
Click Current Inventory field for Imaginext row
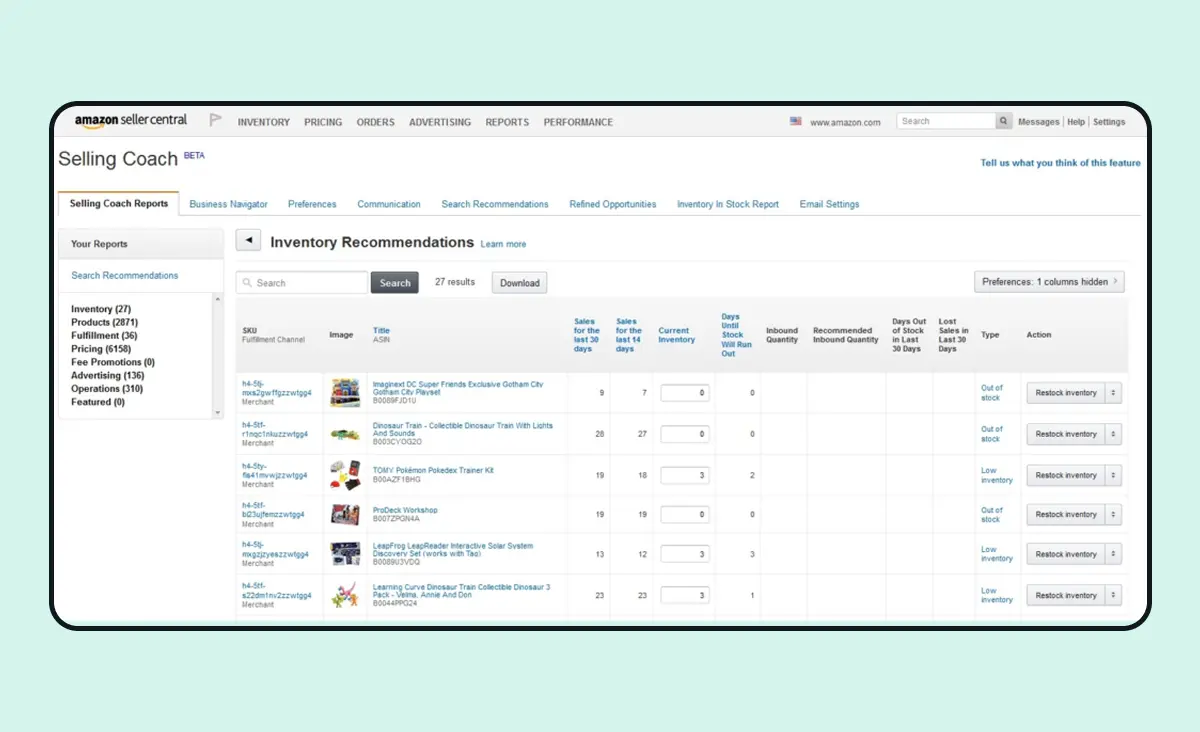[685, 393]
